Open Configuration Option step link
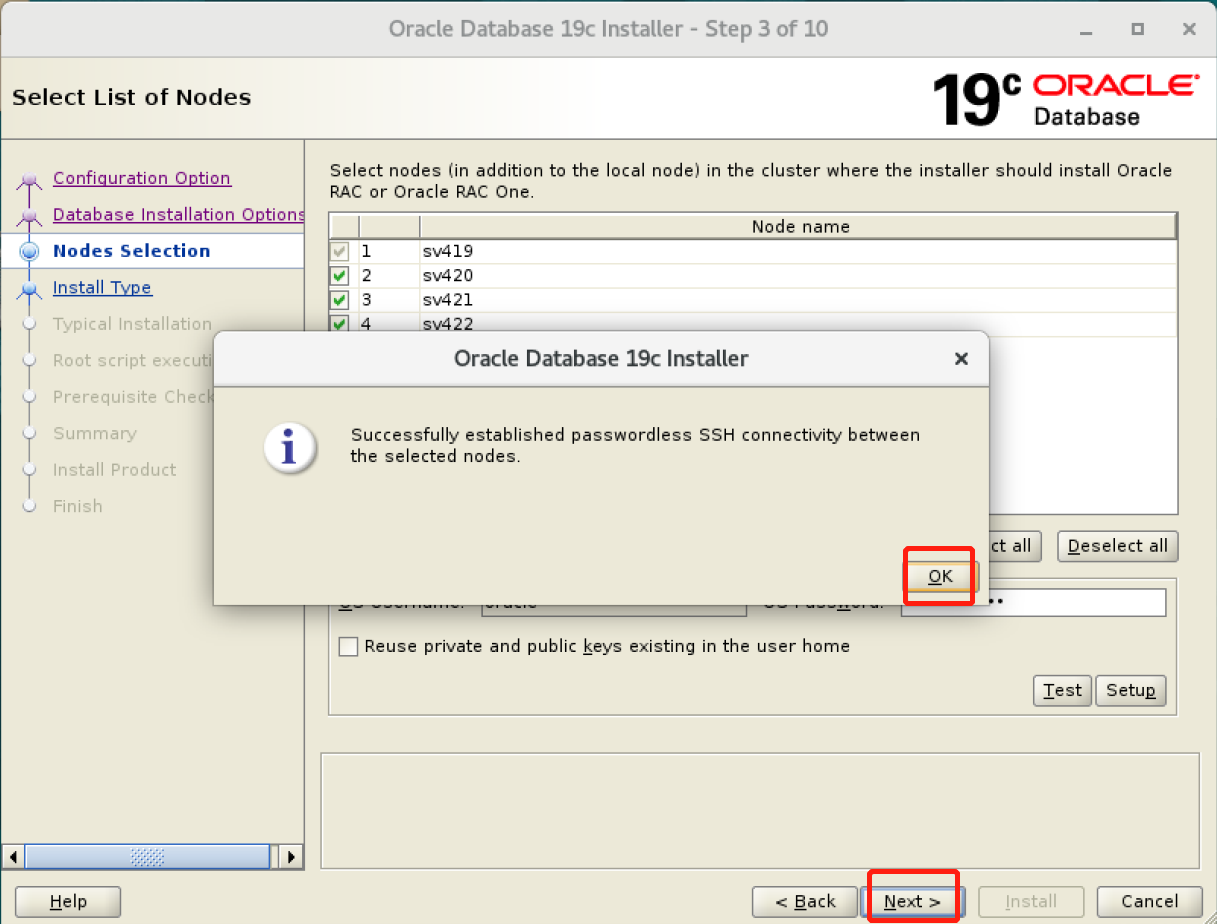The height and width of the screenshot is (924, 1217). pos(142,178)
